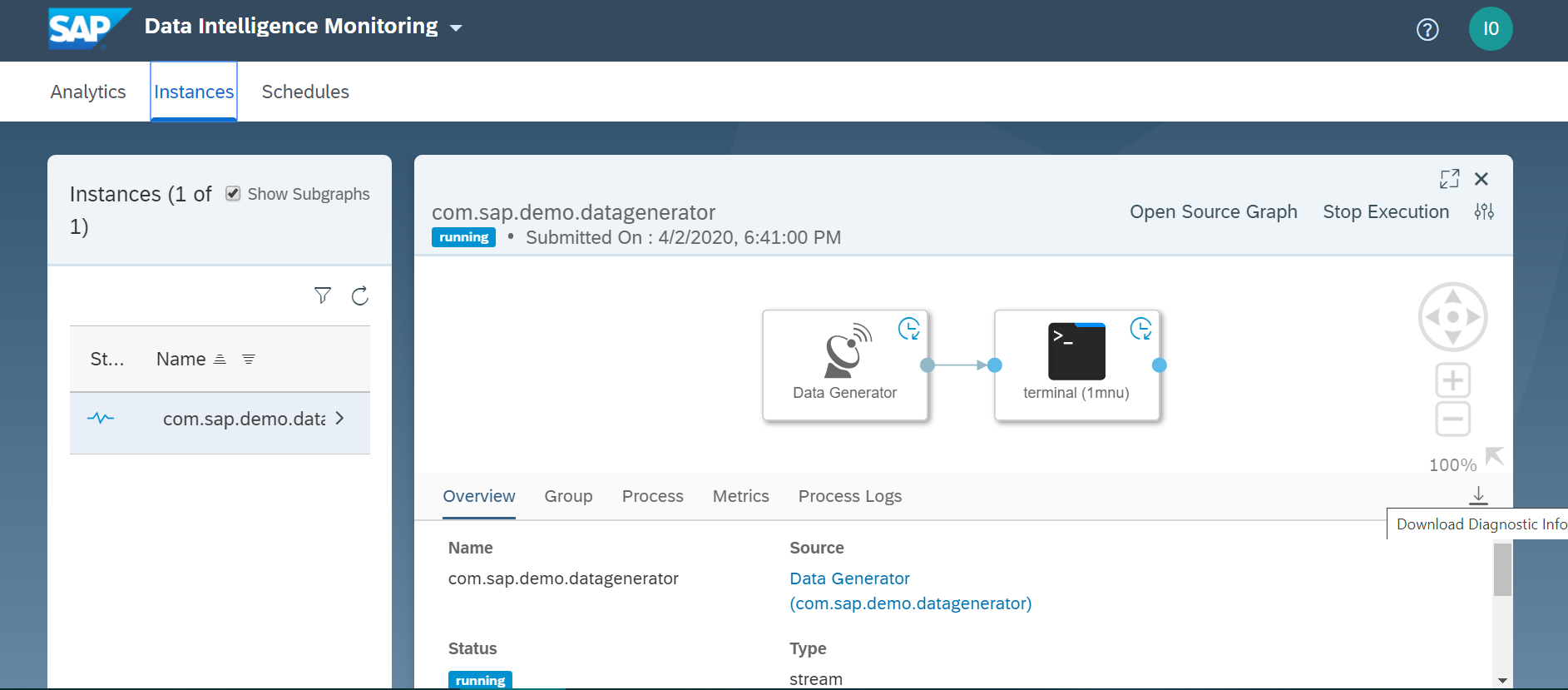The image size is (1568, 690).
Task: Open the Process Logs tab
Action: point(850,496)
